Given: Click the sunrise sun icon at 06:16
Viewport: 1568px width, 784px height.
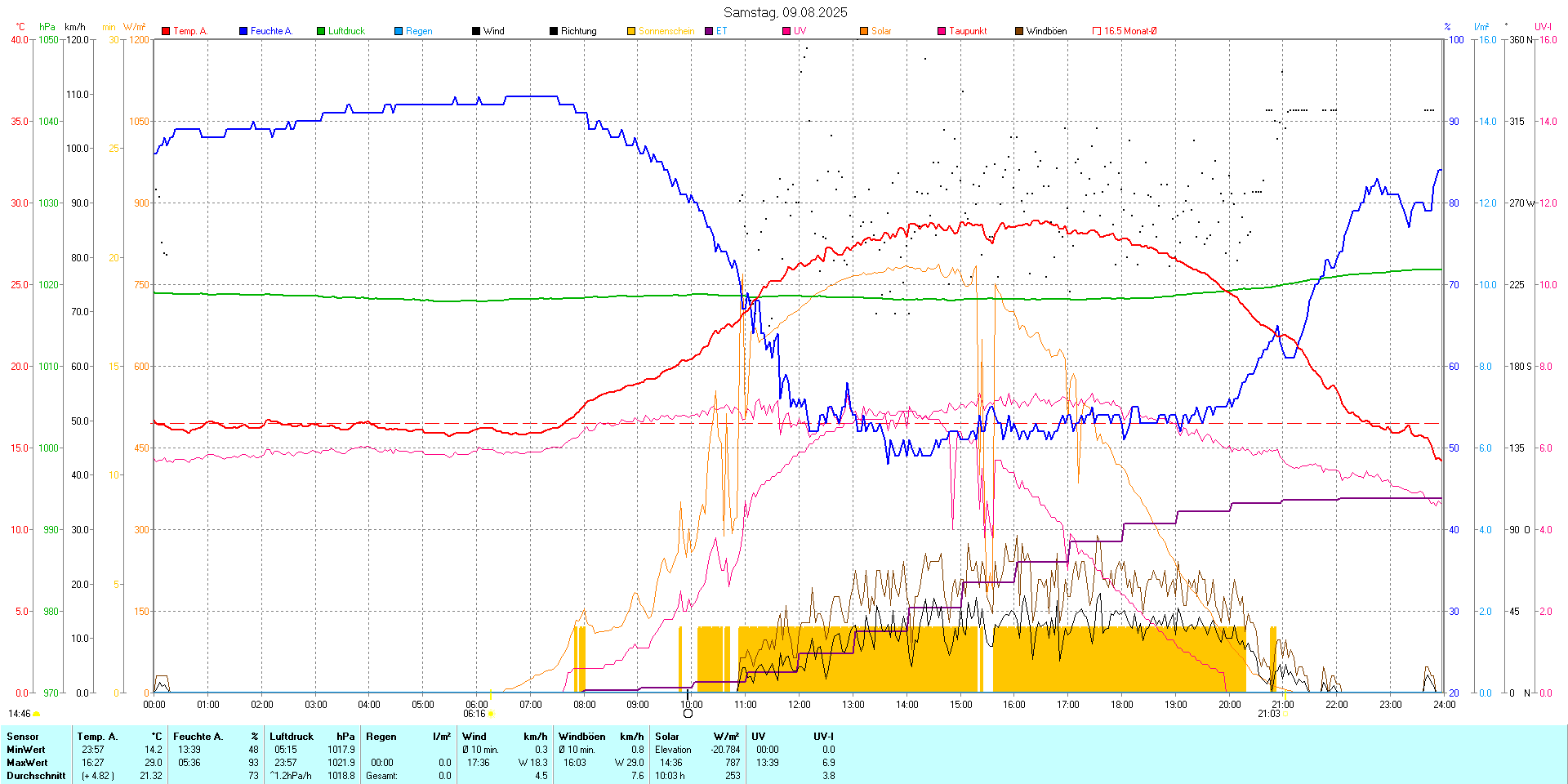Looking at the screenshot, I should coord(491,715).
